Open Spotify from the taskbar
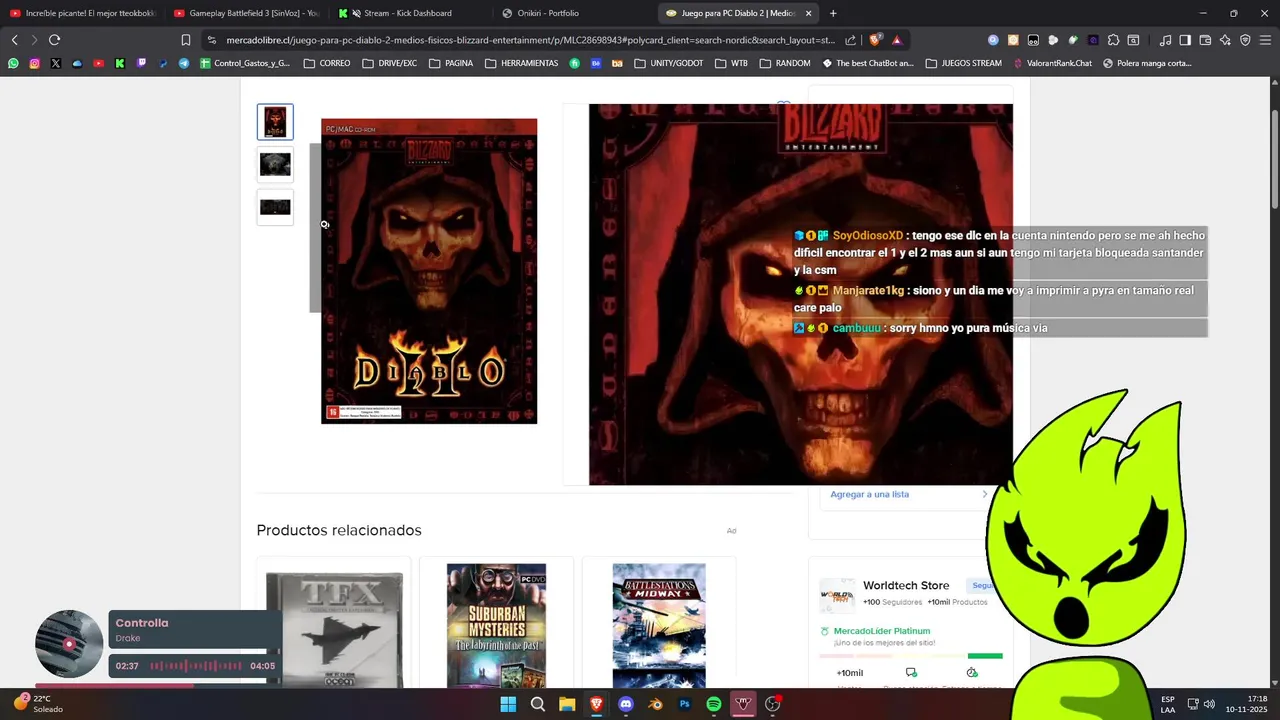 click(714, 704)
